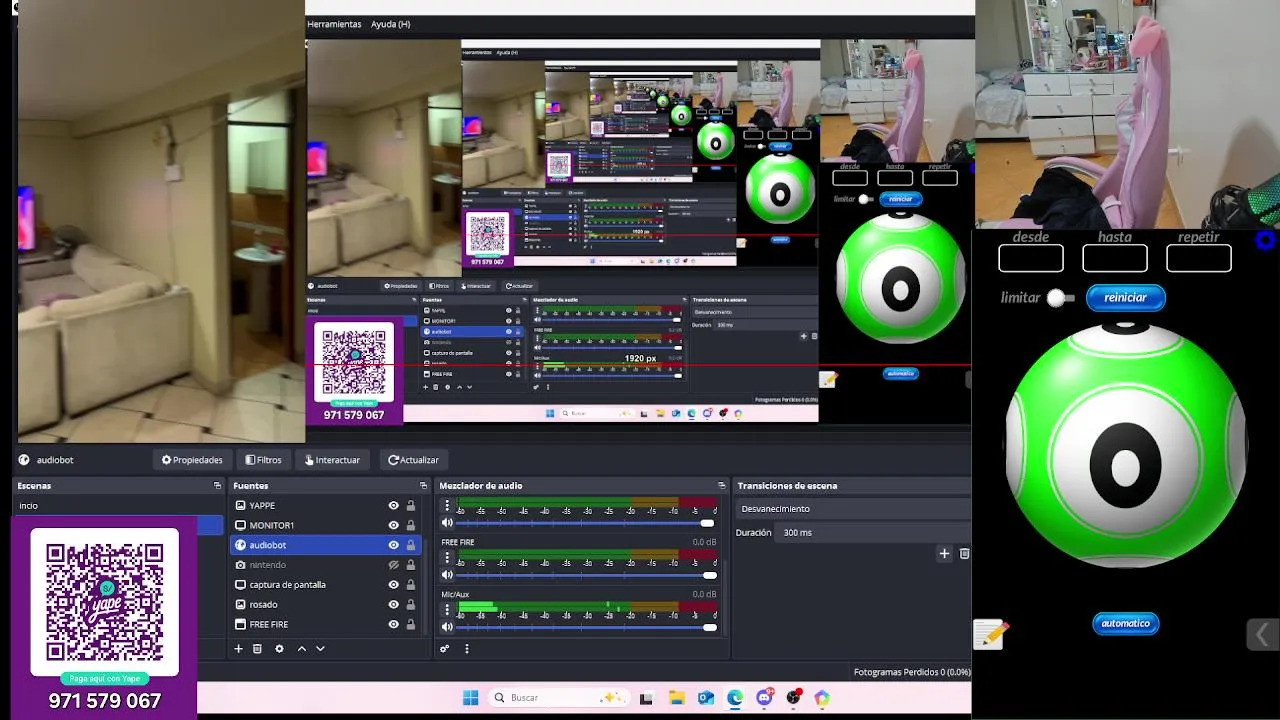Screen dimensions: 1280x720
Task: Show the hidden nintendo source
Action: click(x=394, y=565)
